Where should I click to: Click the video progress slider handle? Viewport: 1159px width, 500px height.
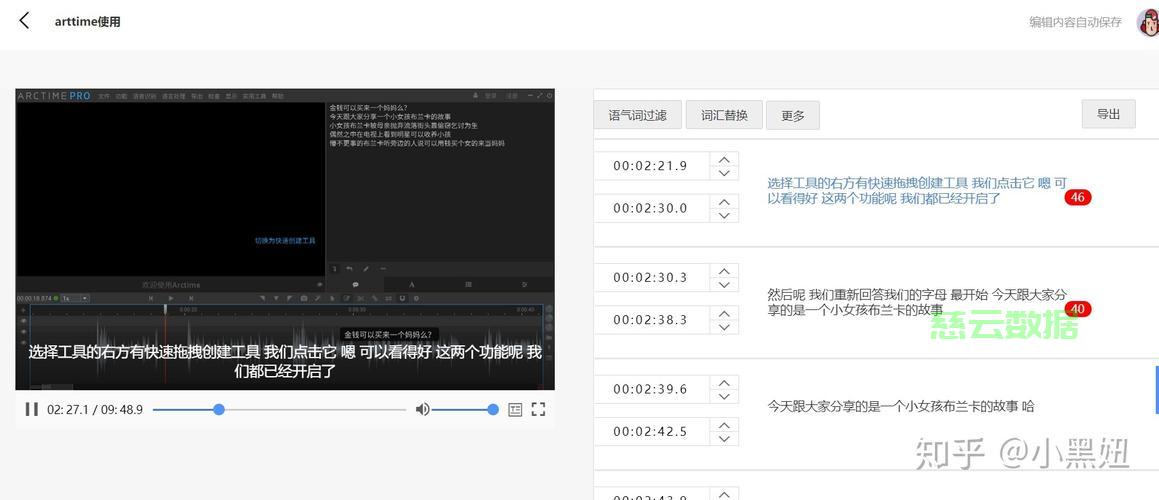click(219, 409)
